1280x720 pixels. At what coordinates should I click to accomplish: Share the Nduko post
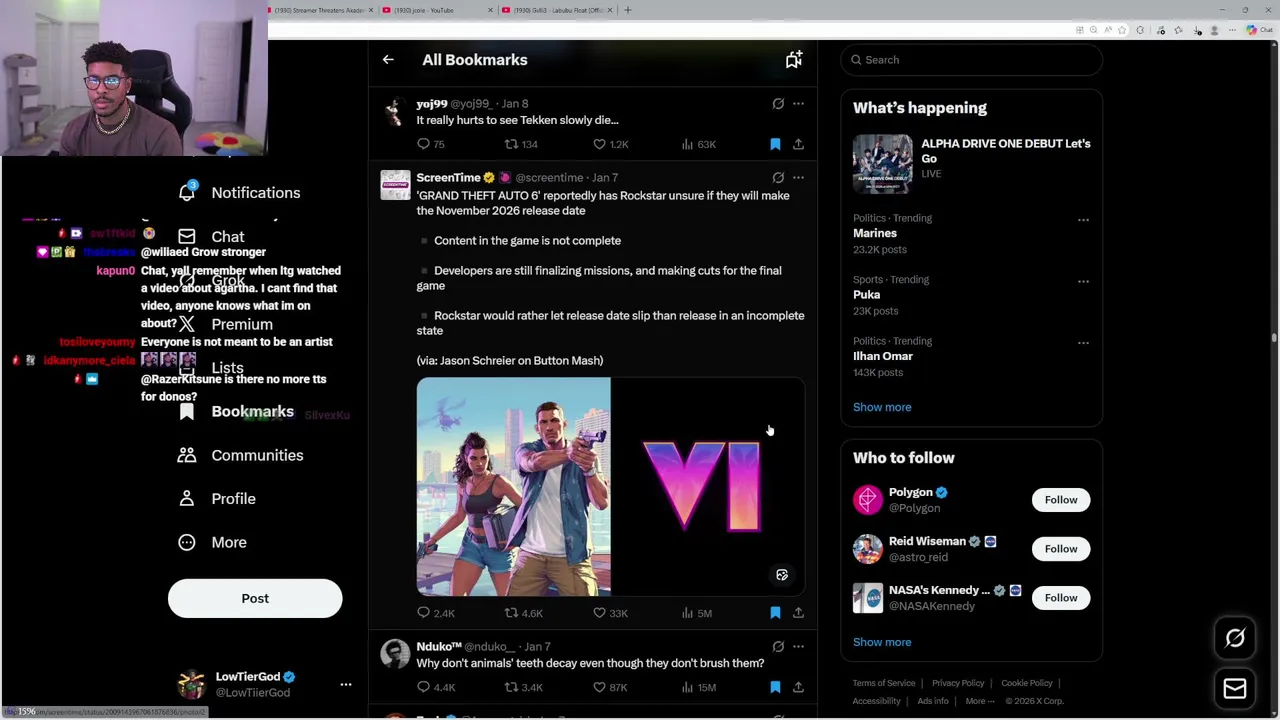(798, 687)
